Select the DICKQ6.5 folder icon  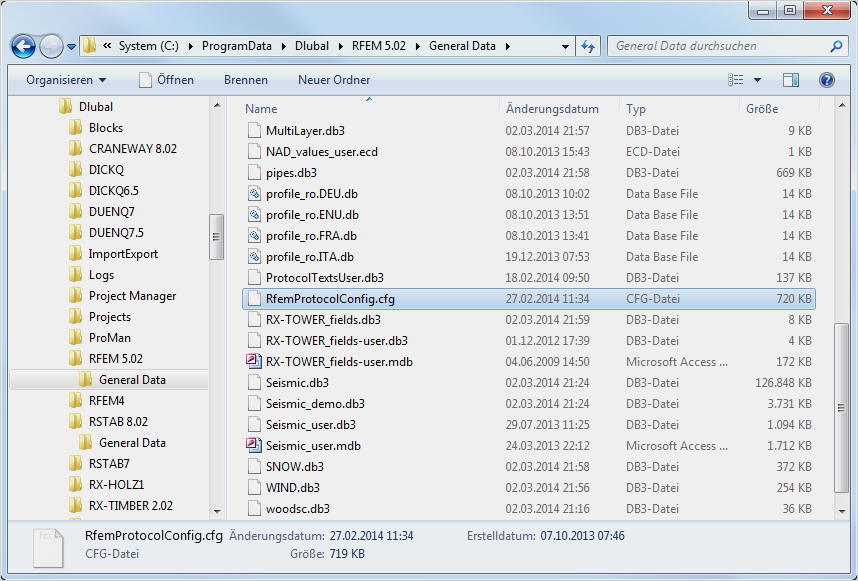tap(75, 190)
